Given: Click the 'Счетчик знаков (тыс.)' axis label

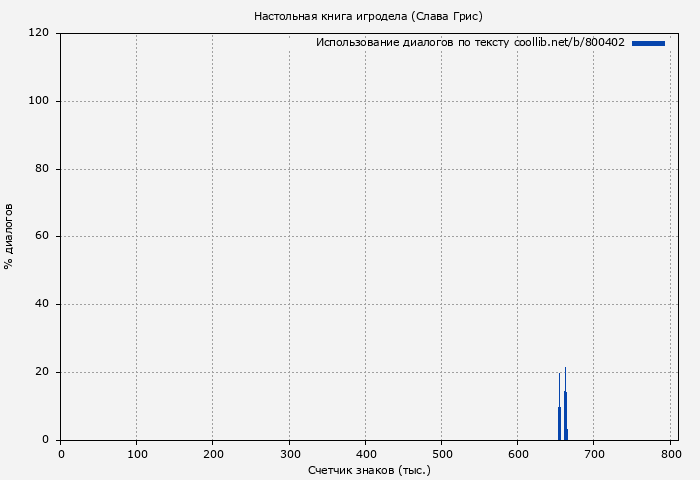Looking at the screenshot, I should pos(369,469).
